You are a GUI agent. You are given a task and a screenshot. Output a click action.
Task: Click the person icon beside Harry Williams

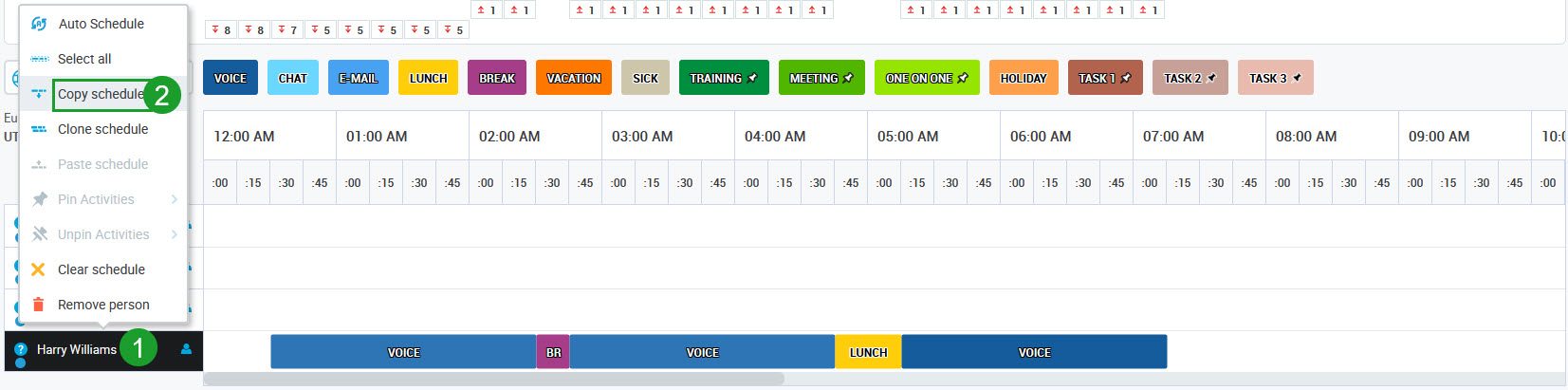[186, 349]
